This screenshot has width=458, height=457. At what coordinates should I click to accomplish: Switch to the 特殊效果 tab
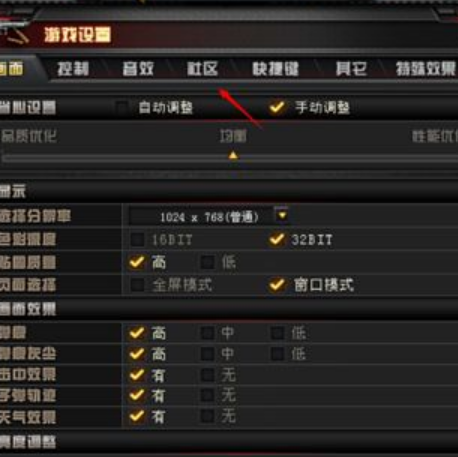click(x=426, y=69)
